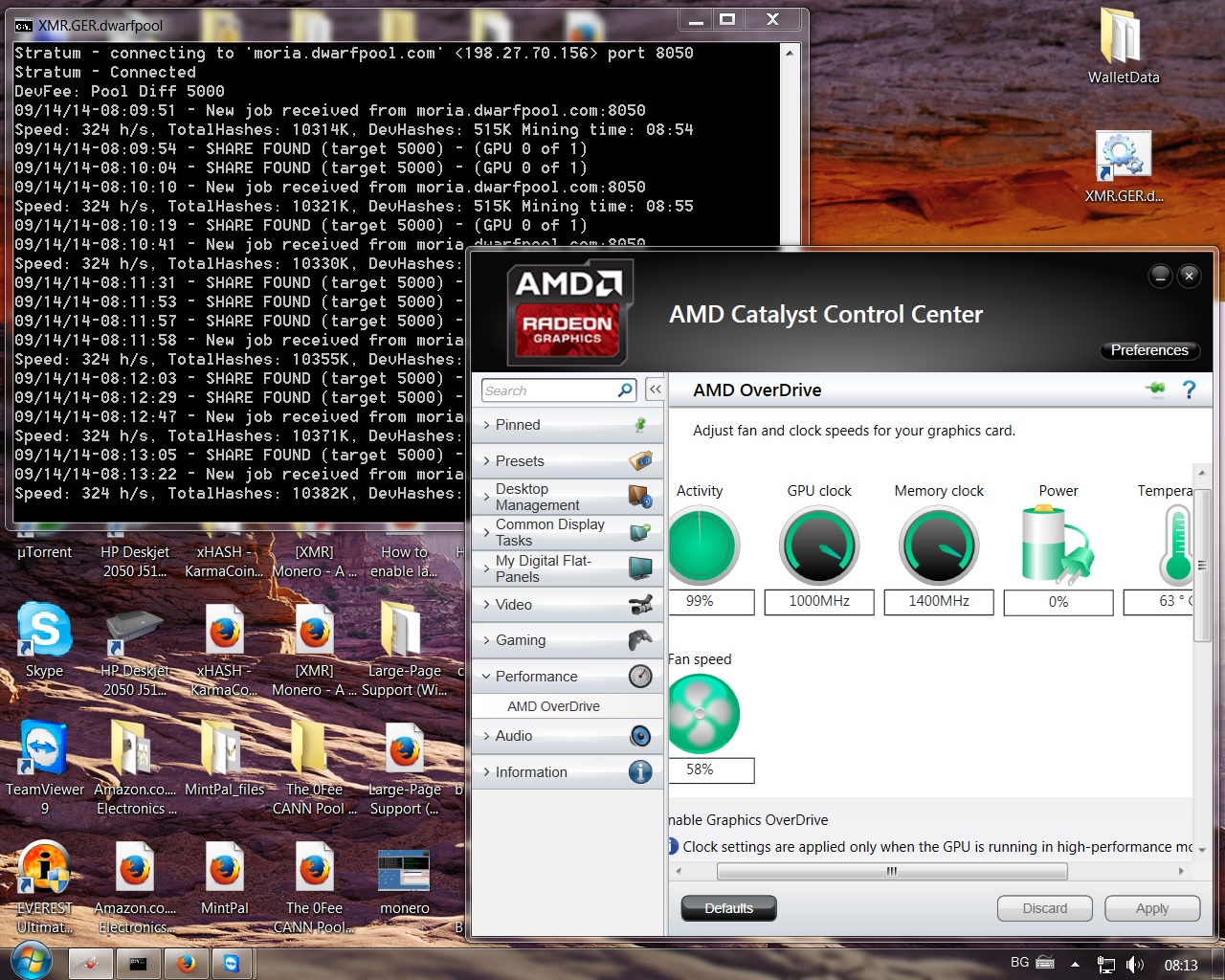
Task: Switch to the command prompt taskbar button
Action: (138, 964)
